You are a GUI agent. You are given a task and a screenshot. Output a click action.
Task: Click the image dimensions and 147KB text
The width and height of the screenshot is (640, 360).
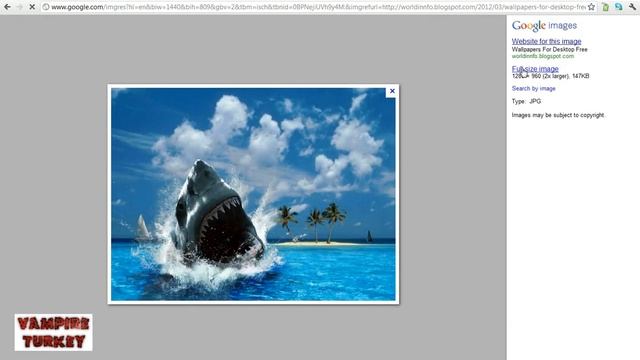coord(550,76)
